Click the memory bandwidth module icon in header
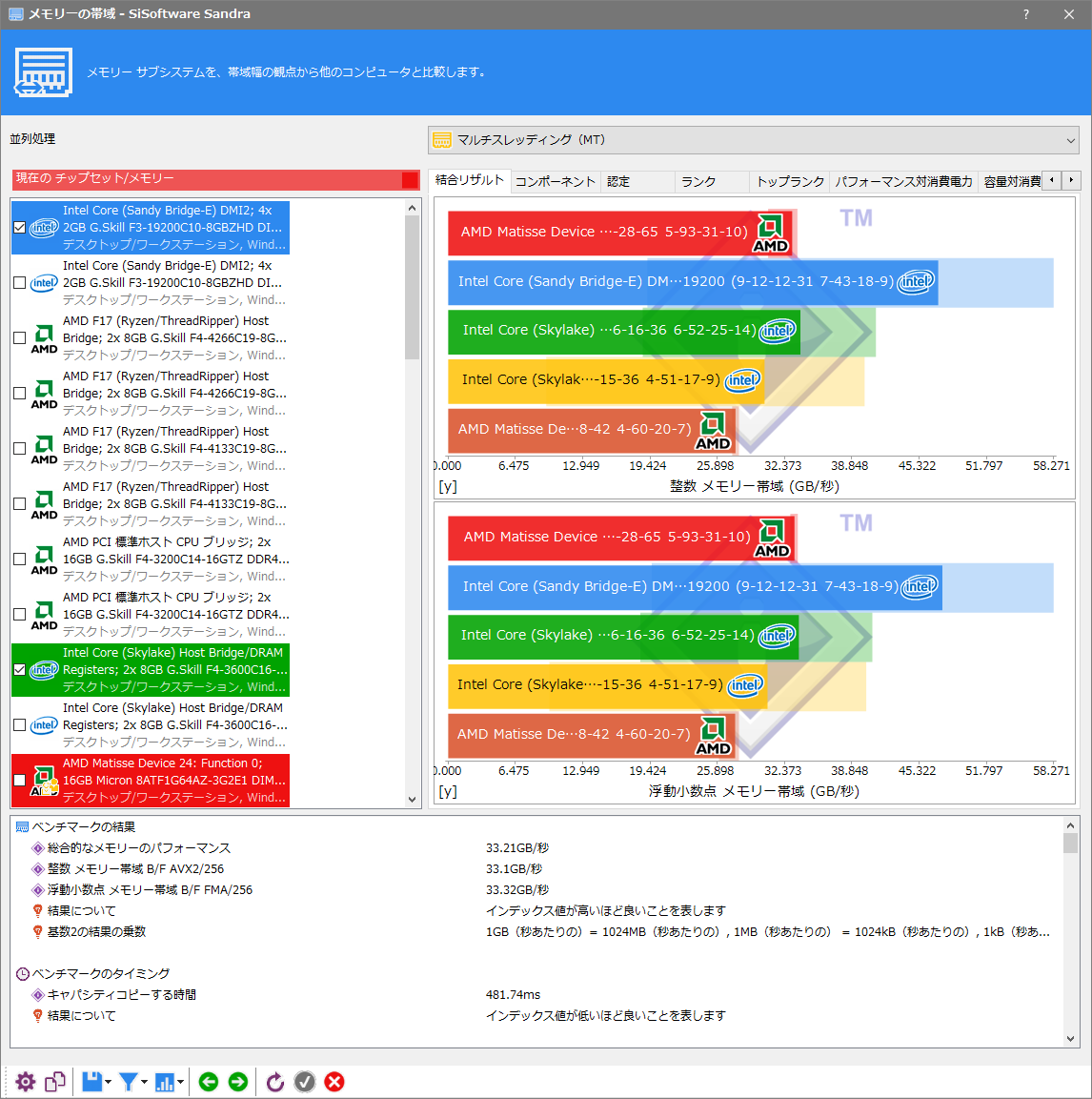Viewport: 1092px width, 1099px height. tap(44, 72)
